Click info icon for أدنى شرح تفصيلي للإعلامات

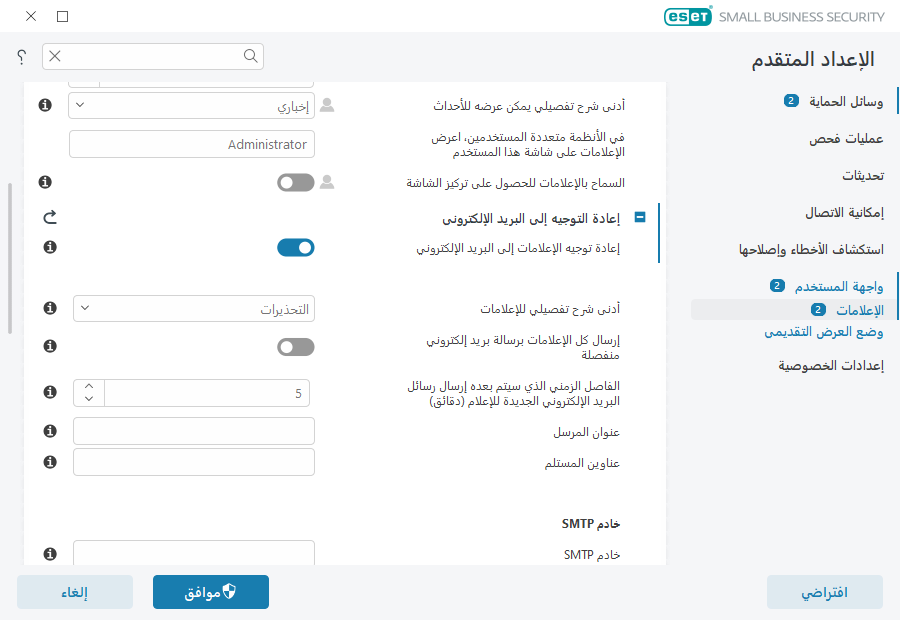[x=50, y=308]
